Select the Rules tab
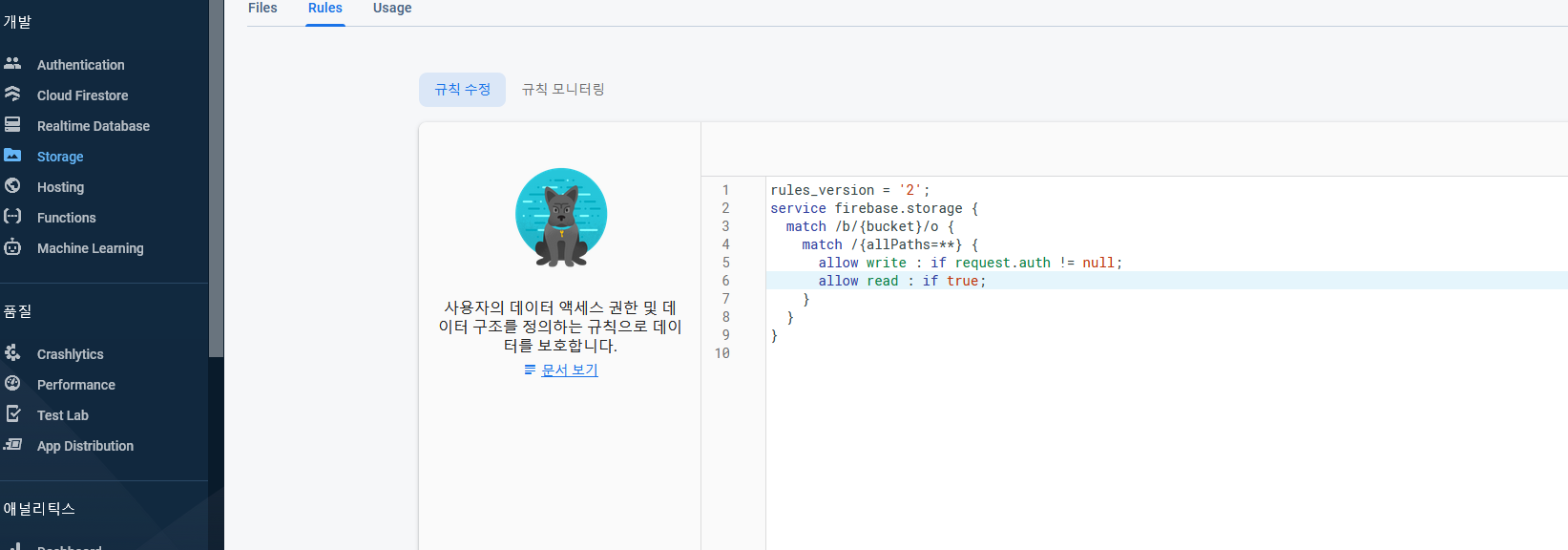 [x=325, y=8]
